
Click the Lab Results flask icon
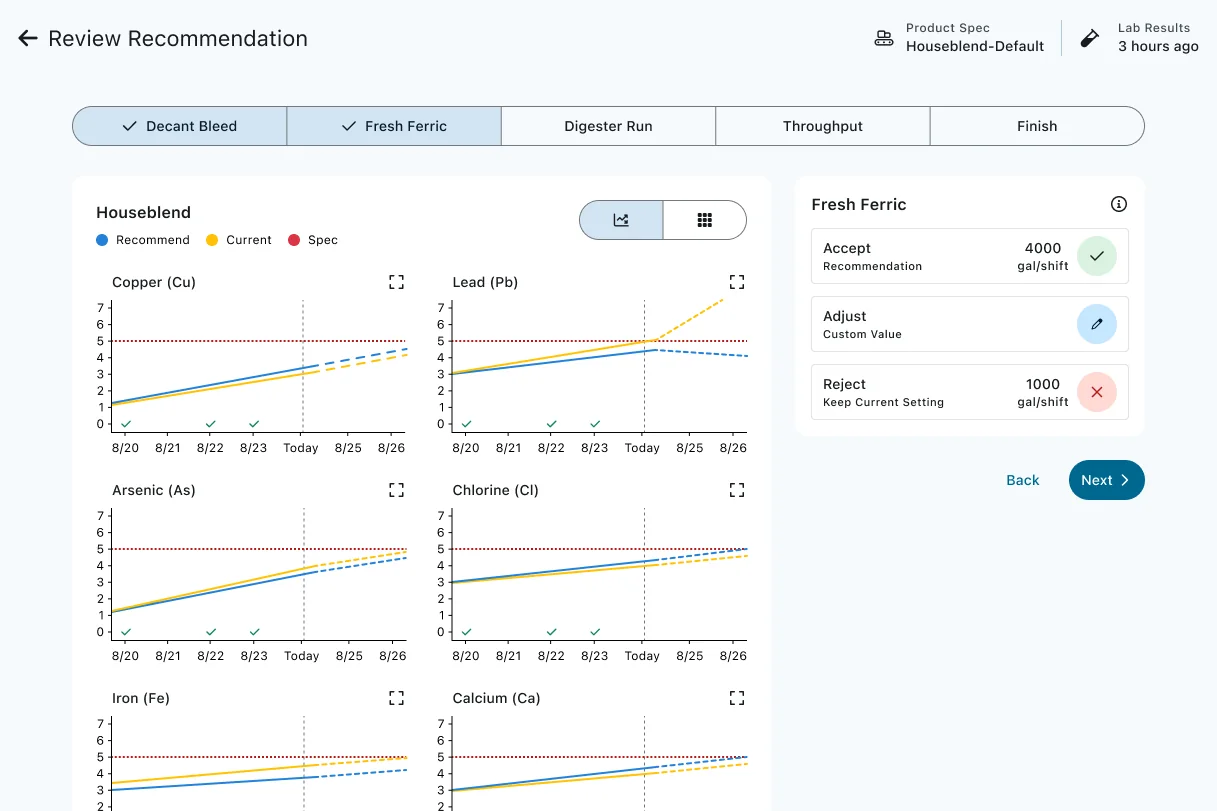[x=1090, y=39]
